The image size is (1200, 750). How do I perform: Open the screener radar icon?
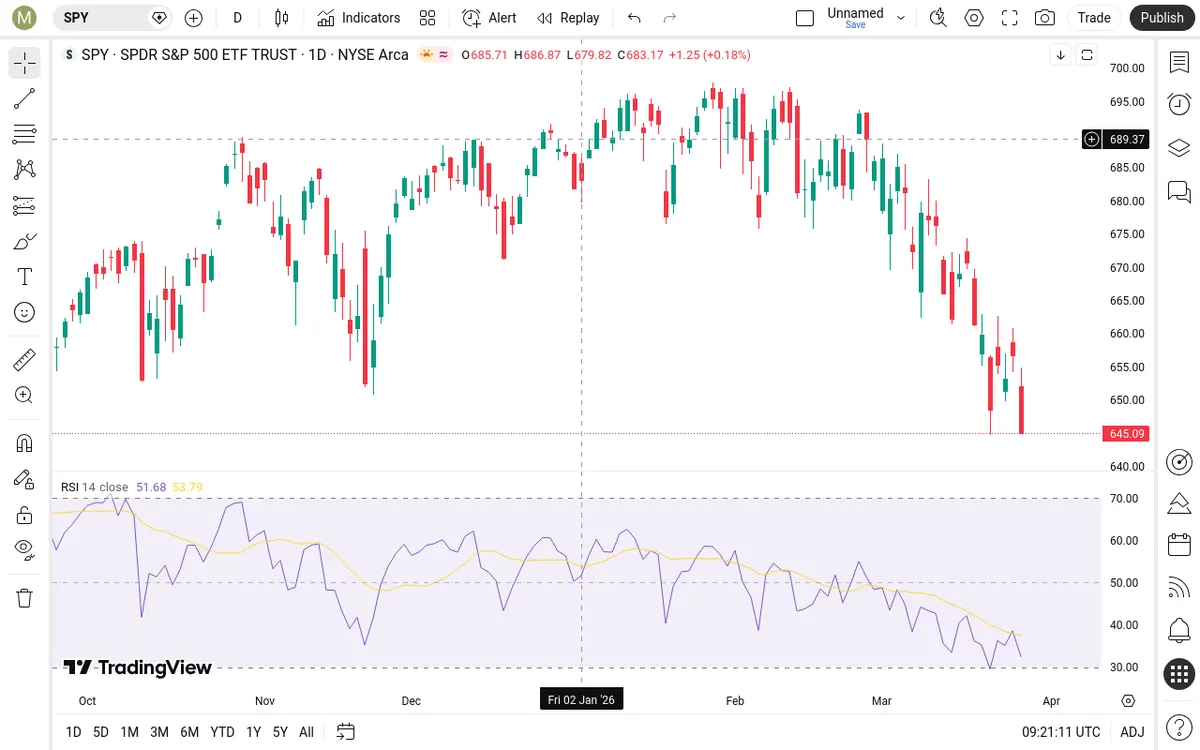(x=1179, y=462)
